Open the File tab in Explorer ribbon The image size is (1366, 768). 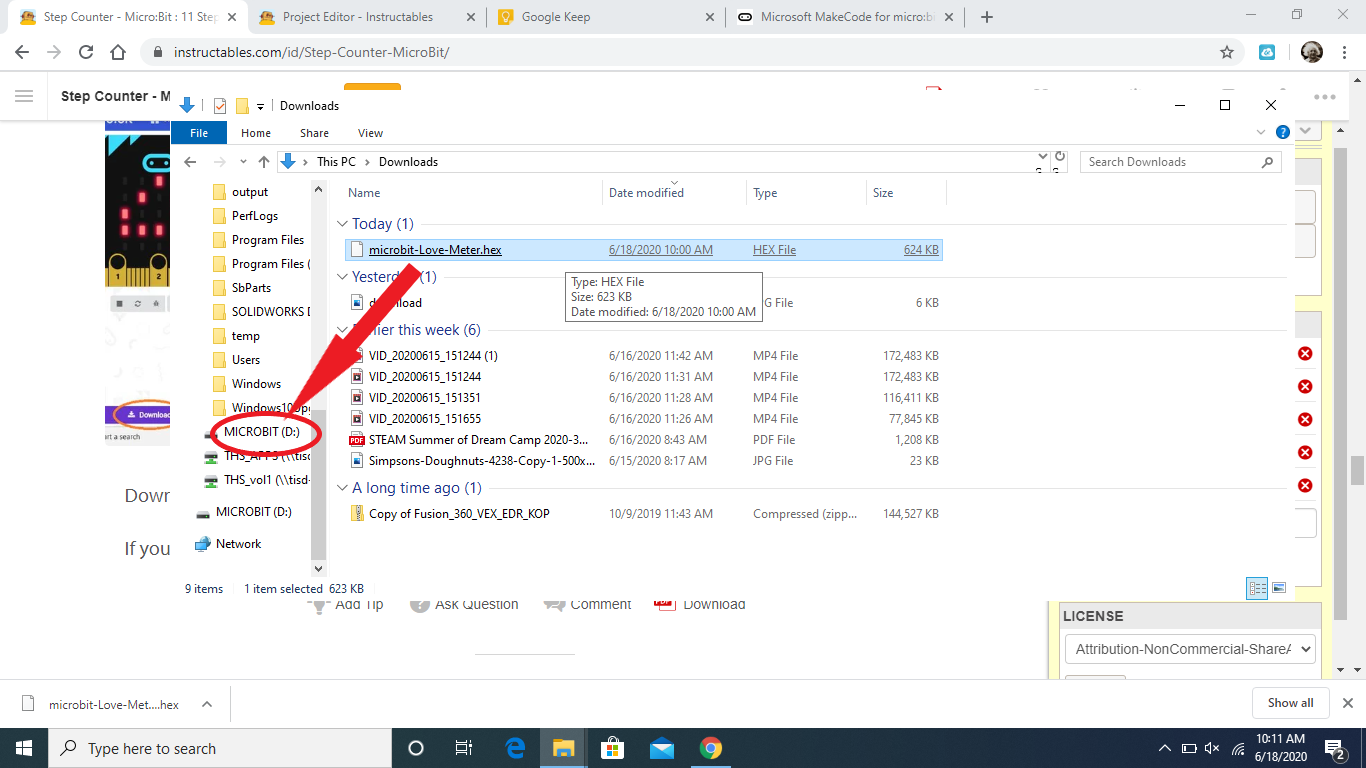coord(199,133)
